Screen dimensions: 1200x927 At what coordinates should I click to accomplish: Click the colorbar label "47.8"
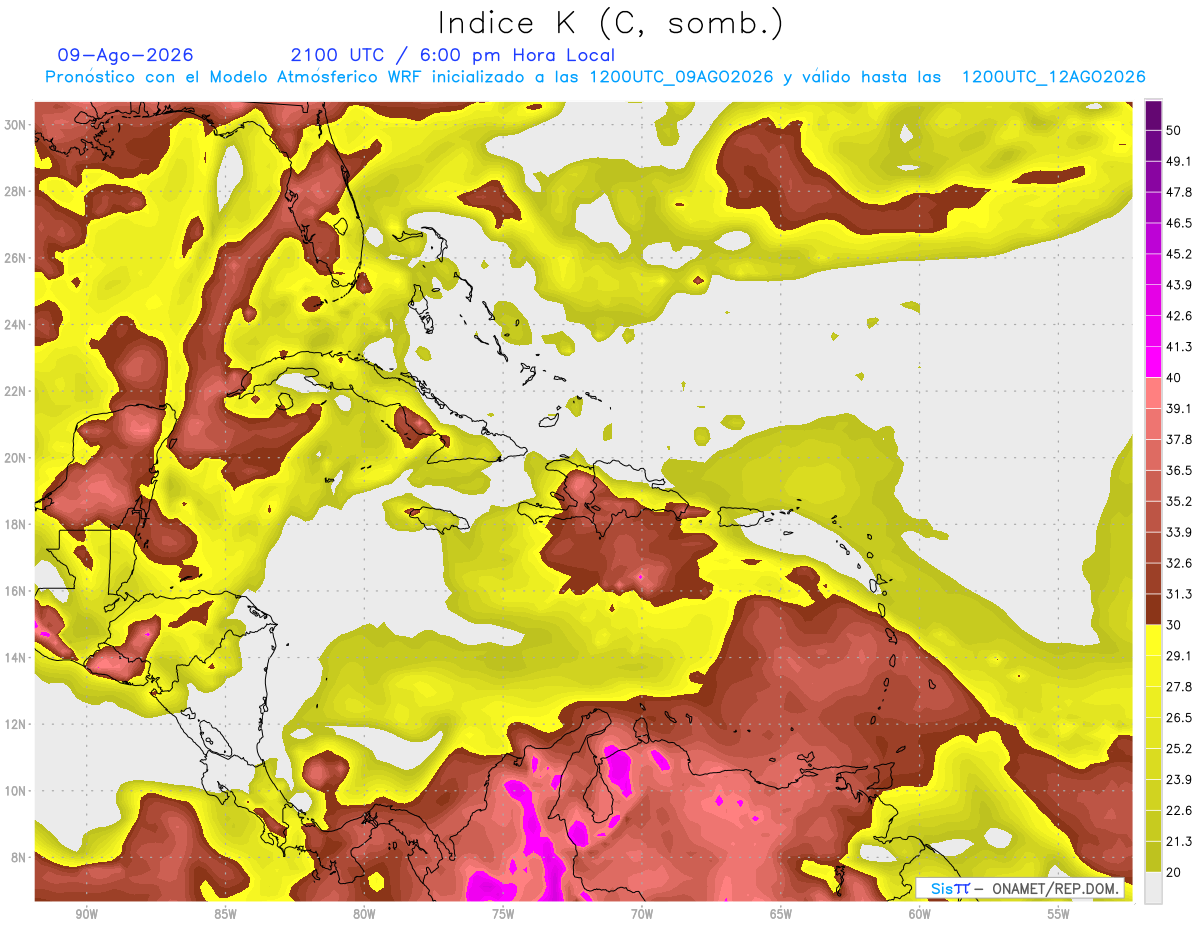[x=1178, y=192]
